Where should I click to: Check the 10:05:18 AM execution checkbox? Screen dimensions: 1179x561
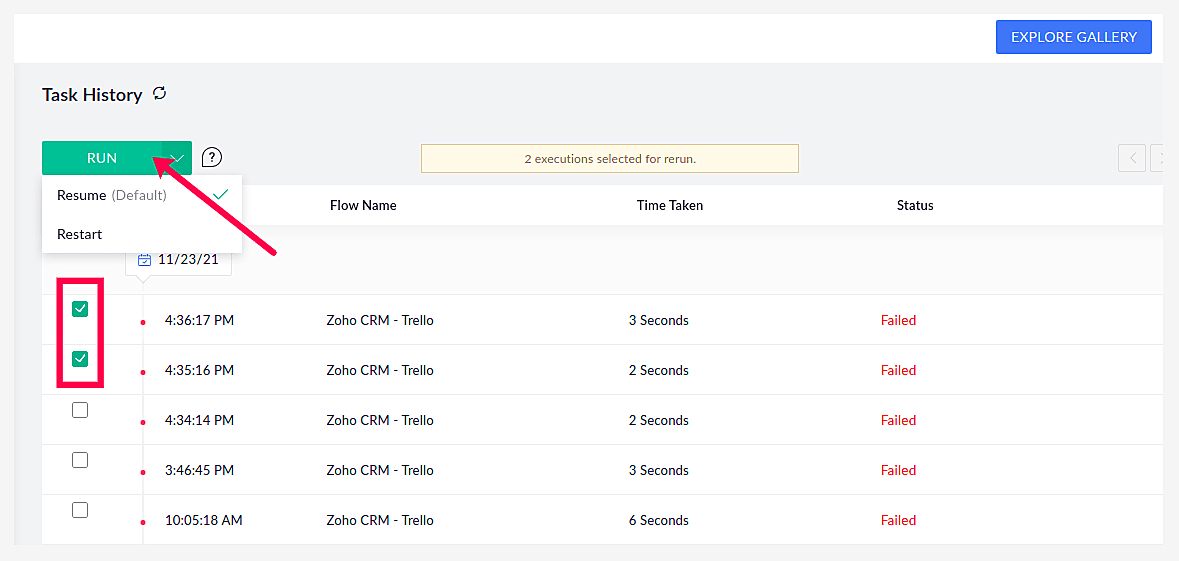pyautogui.click(x=80, y=510)
